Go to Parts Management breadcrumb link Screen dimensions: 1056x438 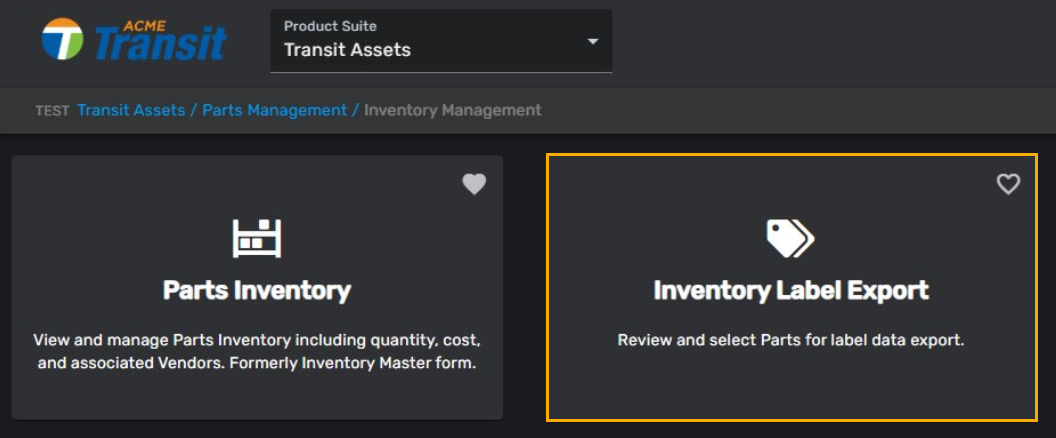pos(275,110)
